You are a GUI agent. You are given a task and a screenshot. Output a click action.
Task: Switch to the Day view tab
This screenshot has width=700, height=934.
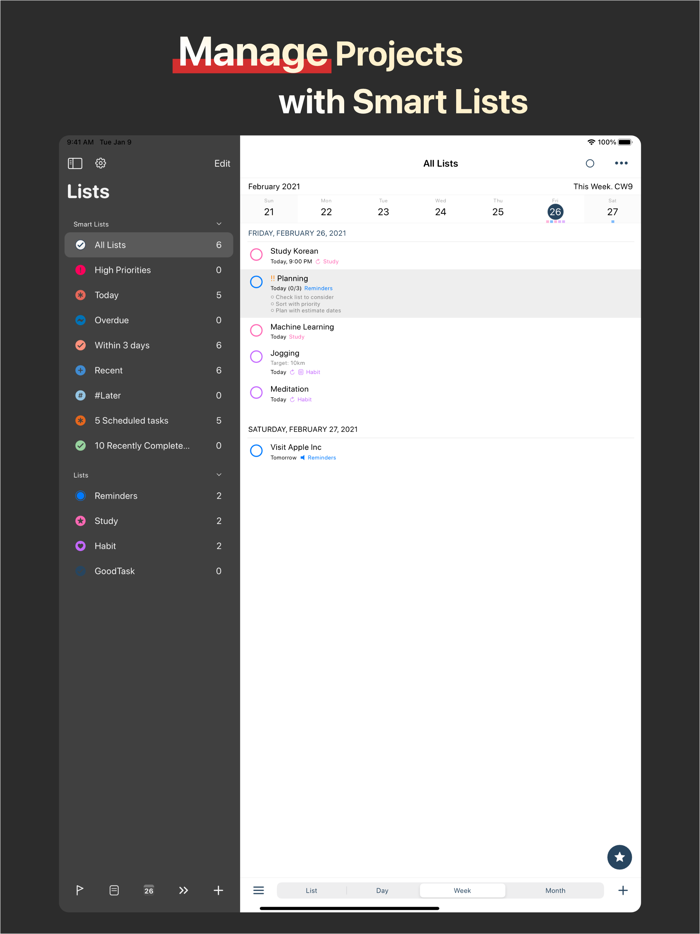382,891
